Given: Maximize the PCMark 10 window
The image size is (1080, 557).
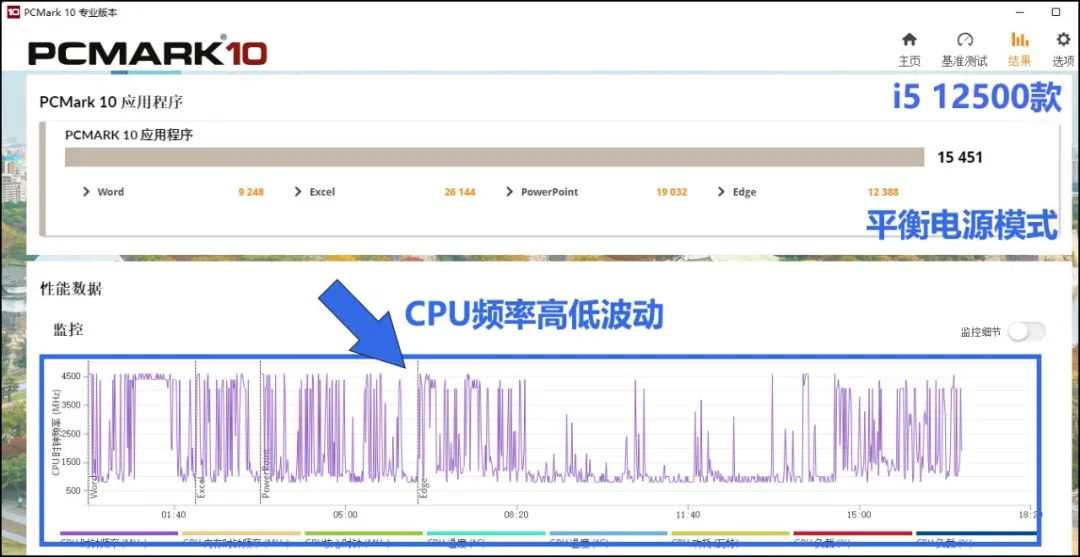Looking at the screenshot, I should 1056,12.
